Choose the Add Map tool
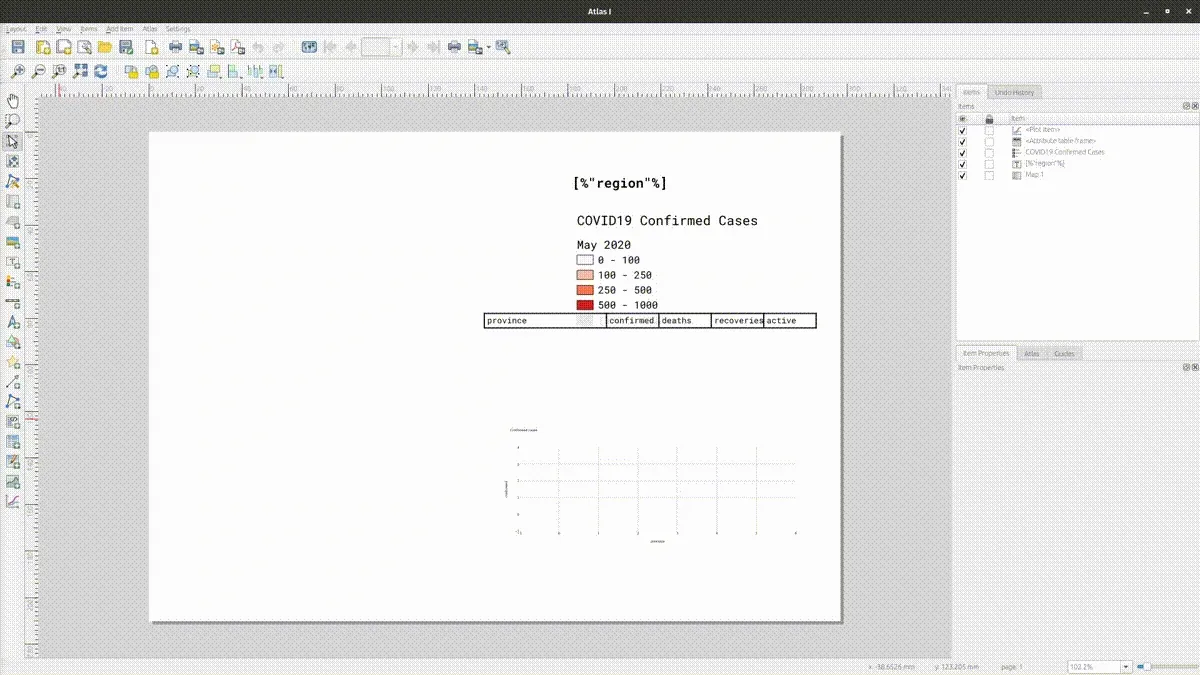The height and width of the screenshot is (675, 1200). click(13, 201)
